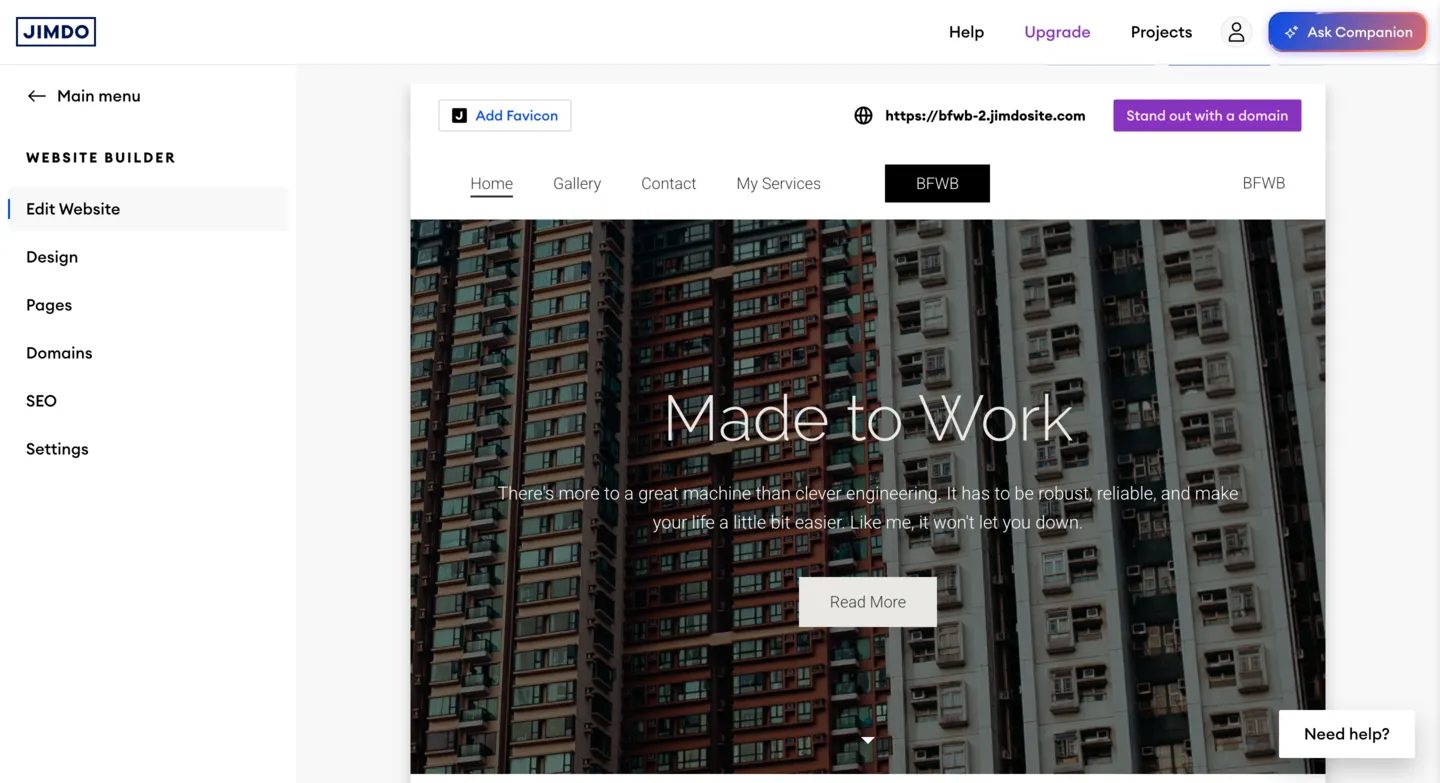Click the globe icon next to site URL
Viewport: 1440px width, 783px height.
[863, 116]
